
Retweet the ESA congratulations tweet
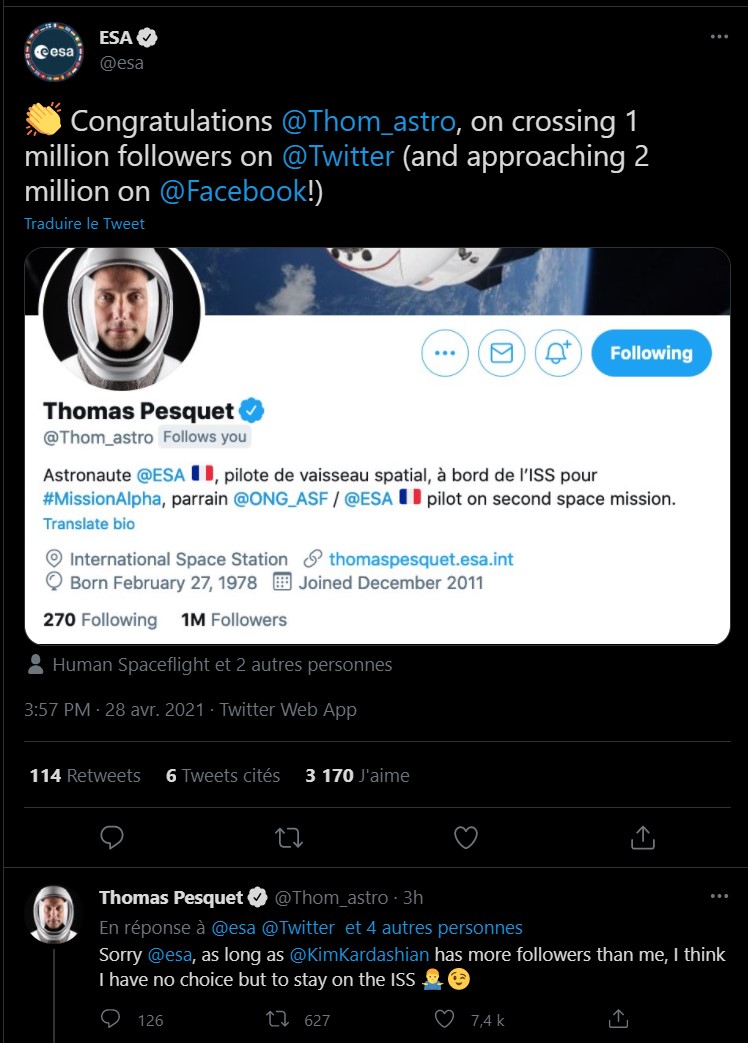click(289, 837)
